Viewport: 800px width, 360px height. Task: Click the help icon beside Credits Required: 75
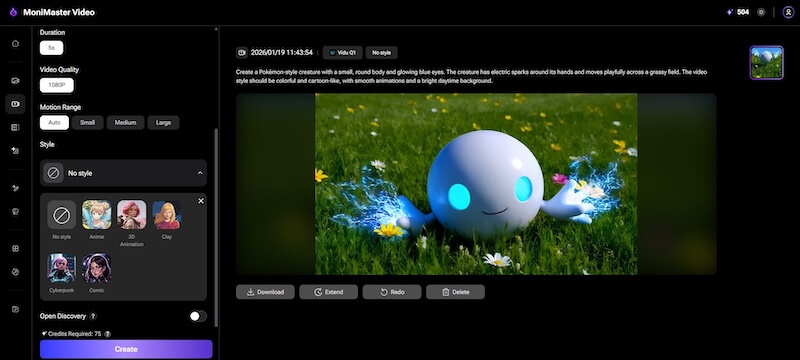coord(107,334)
